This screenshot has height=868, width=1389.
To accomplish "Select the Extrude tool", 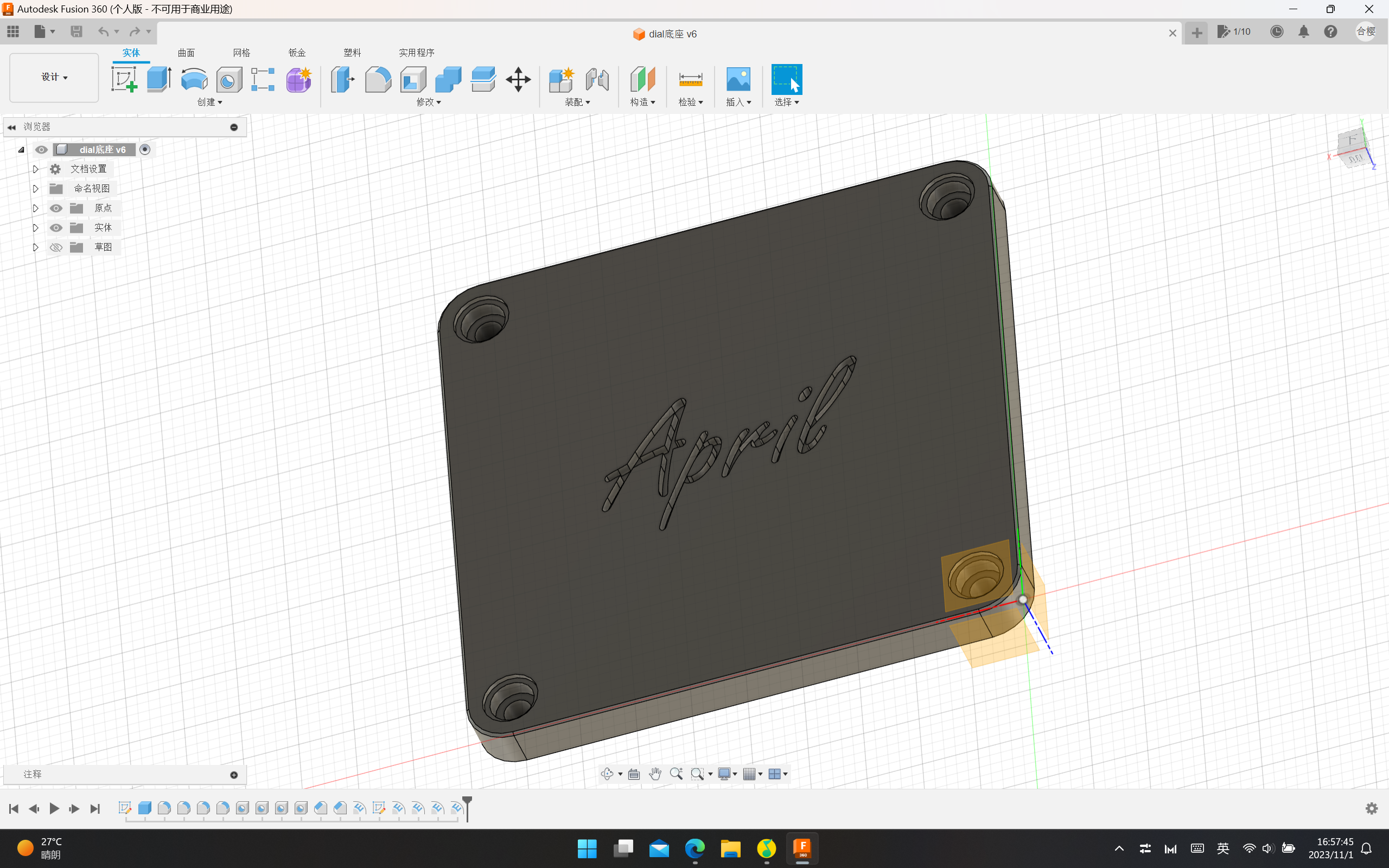I will tap(159, 79).
